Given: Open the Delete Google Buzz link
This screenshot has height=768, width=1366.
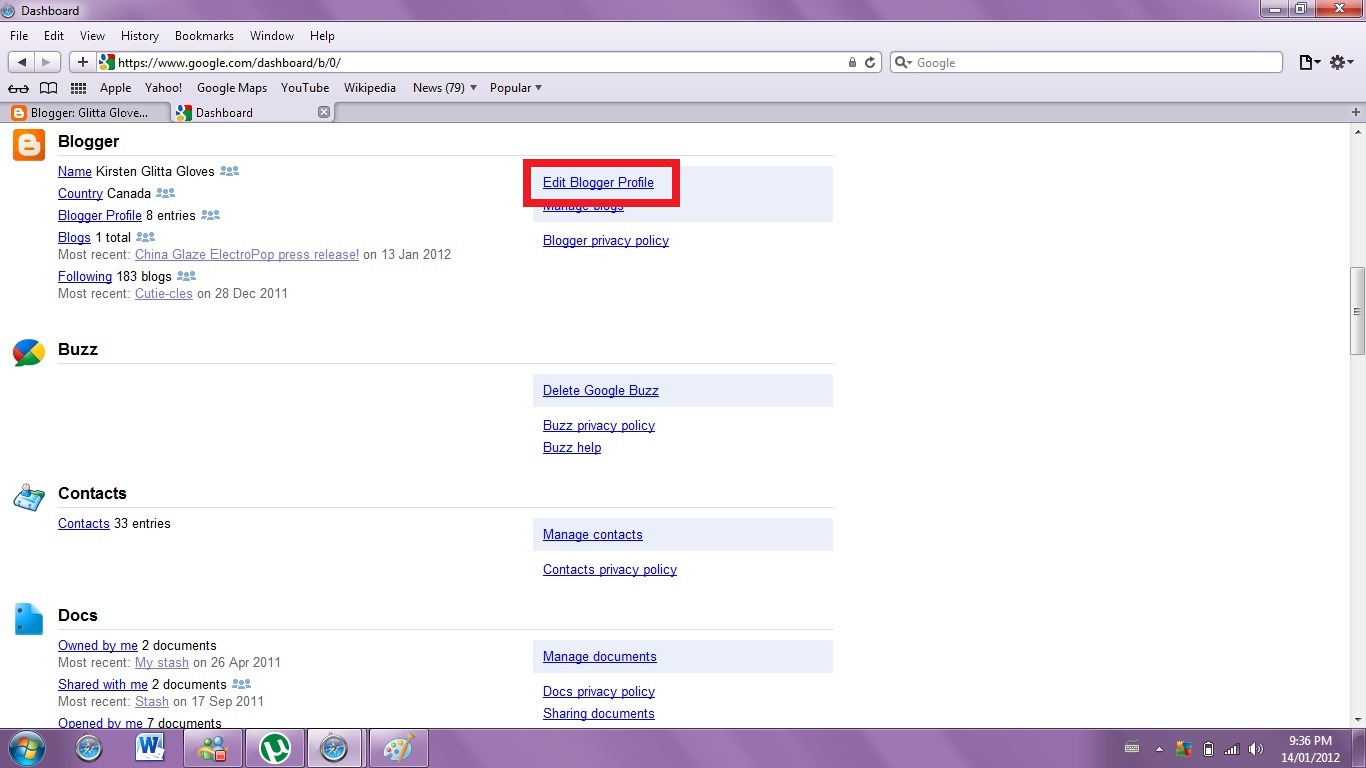Looking at the screenshot, I should click(600, 391).
